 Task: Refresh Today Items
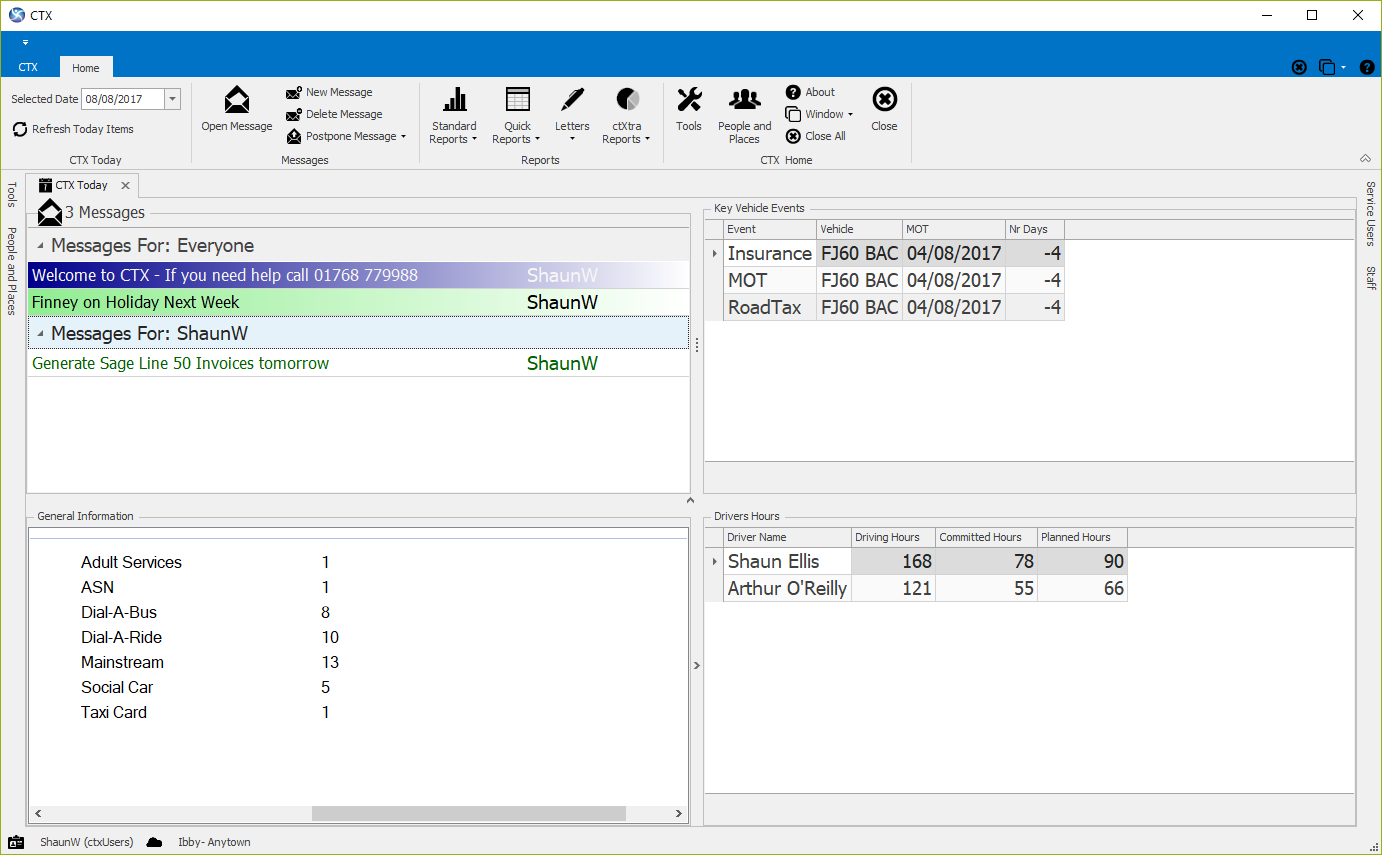click(x=73, y=129)
